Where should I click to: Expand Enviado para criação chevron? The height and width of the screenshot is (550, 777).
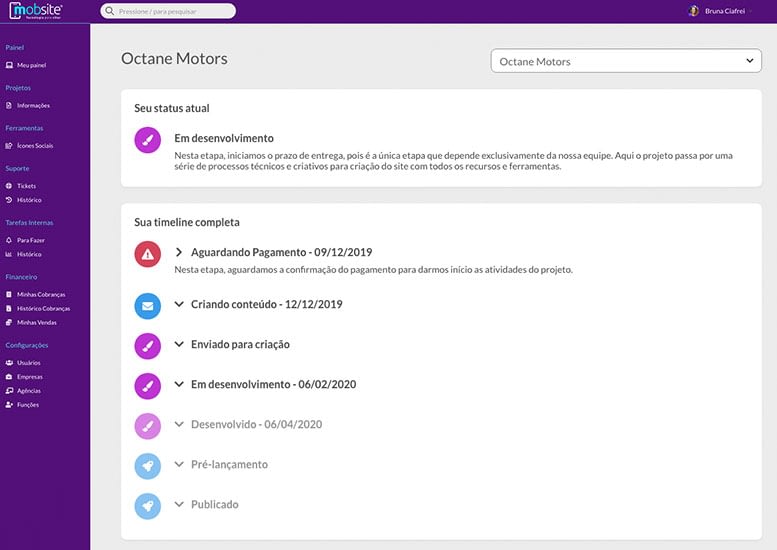coord(179,344)
